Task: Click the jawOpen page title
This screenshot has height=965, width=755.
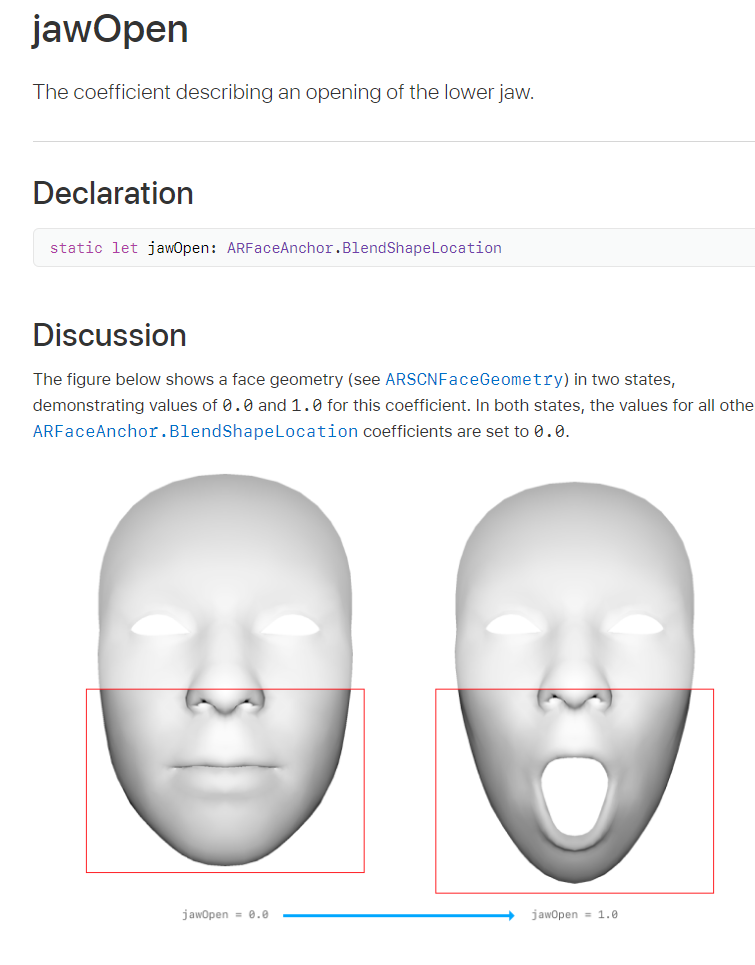Action: click(x=110, y=29)
